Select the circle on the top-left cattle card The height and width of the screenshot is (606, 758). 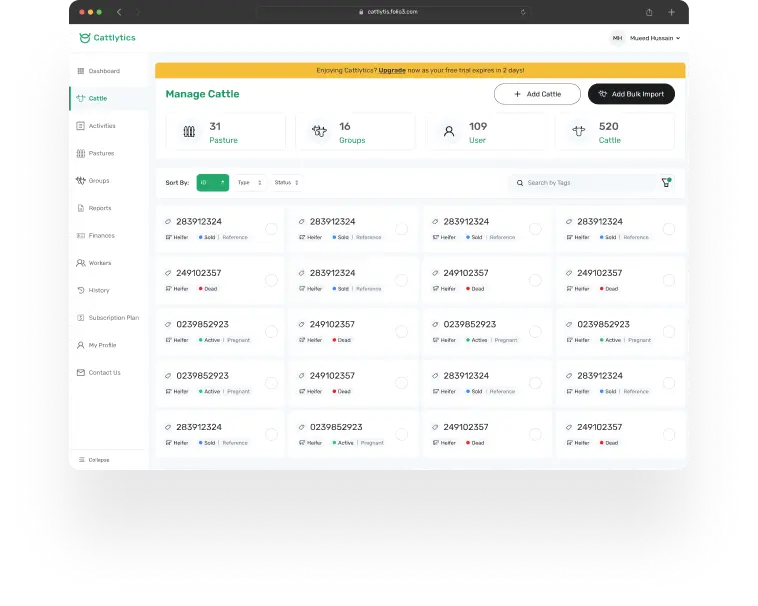(x=271, y=229)
